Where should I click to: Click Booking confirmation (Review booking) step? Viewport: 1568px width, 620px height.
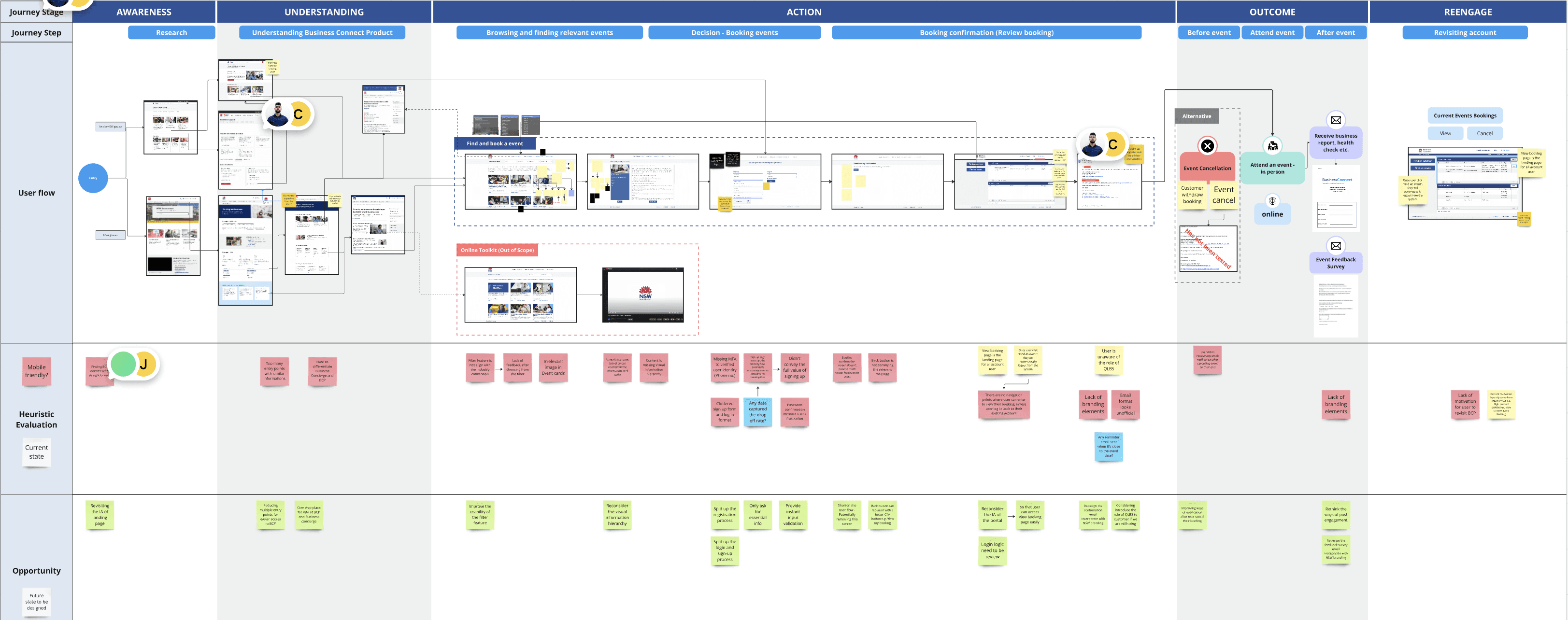coord(987,33)
